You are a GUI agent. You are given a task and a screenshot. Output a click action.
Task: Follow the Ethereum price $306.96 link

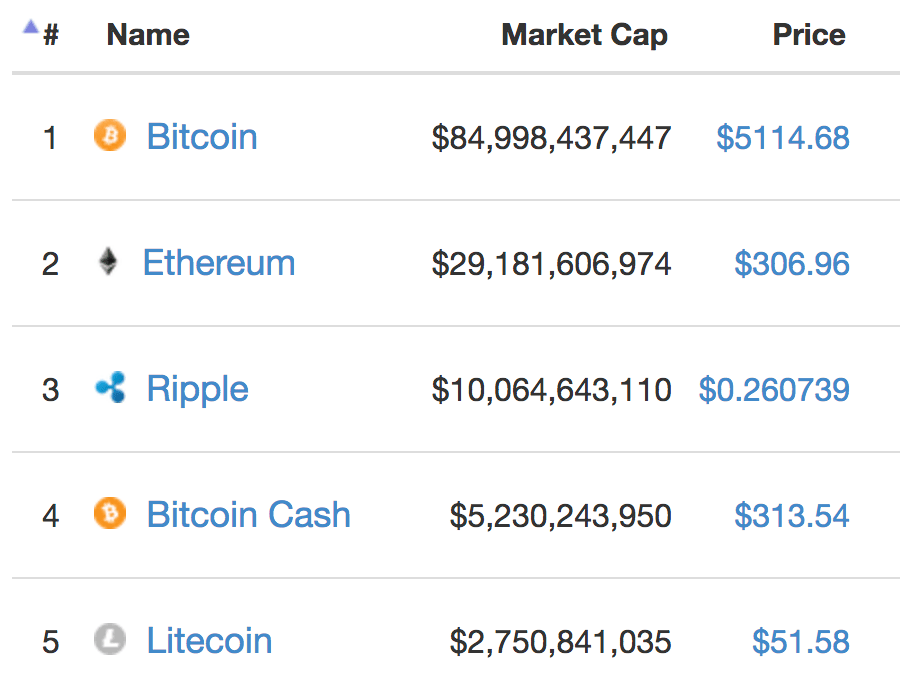pyautogui.click(x=792, y=264)
